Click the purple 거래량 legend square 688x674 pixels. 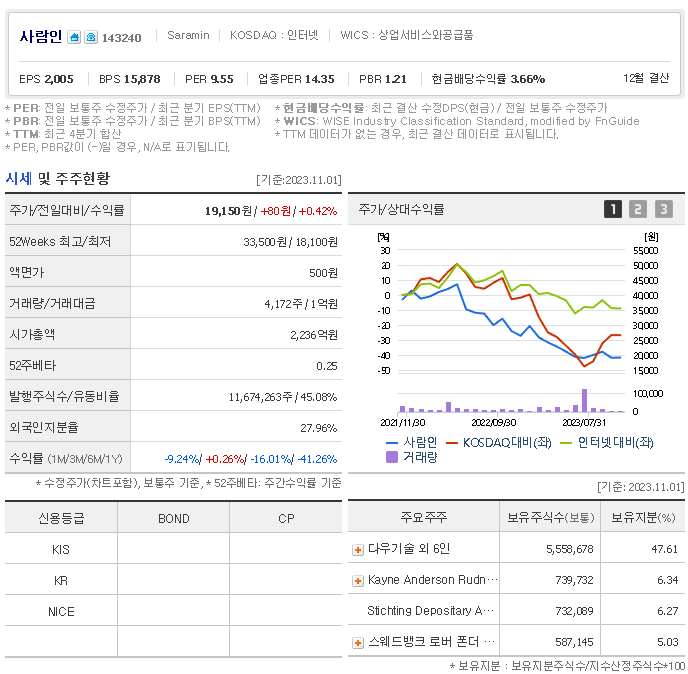click(x=391, y=457)
